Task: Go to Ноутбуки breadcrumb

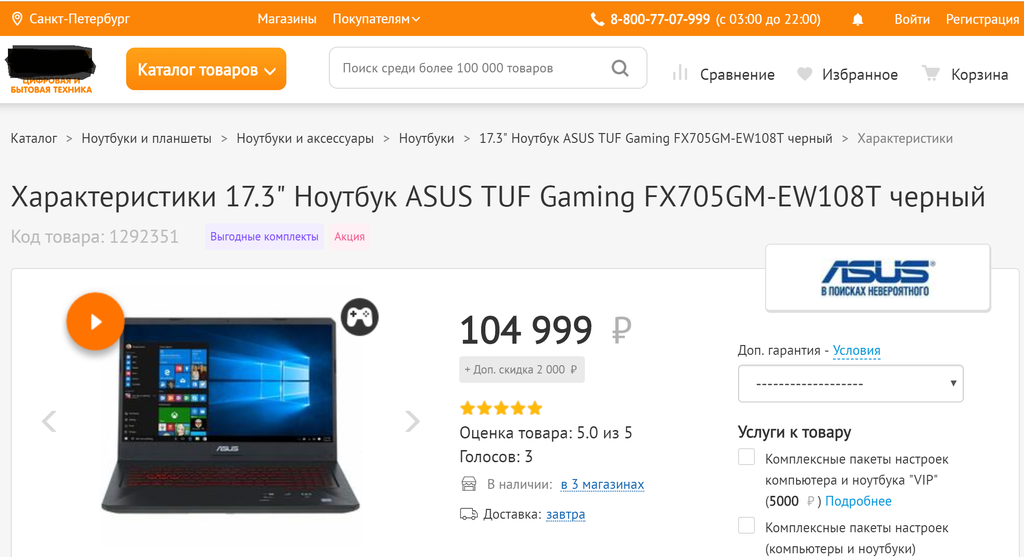Action: [x=426, y=138]
